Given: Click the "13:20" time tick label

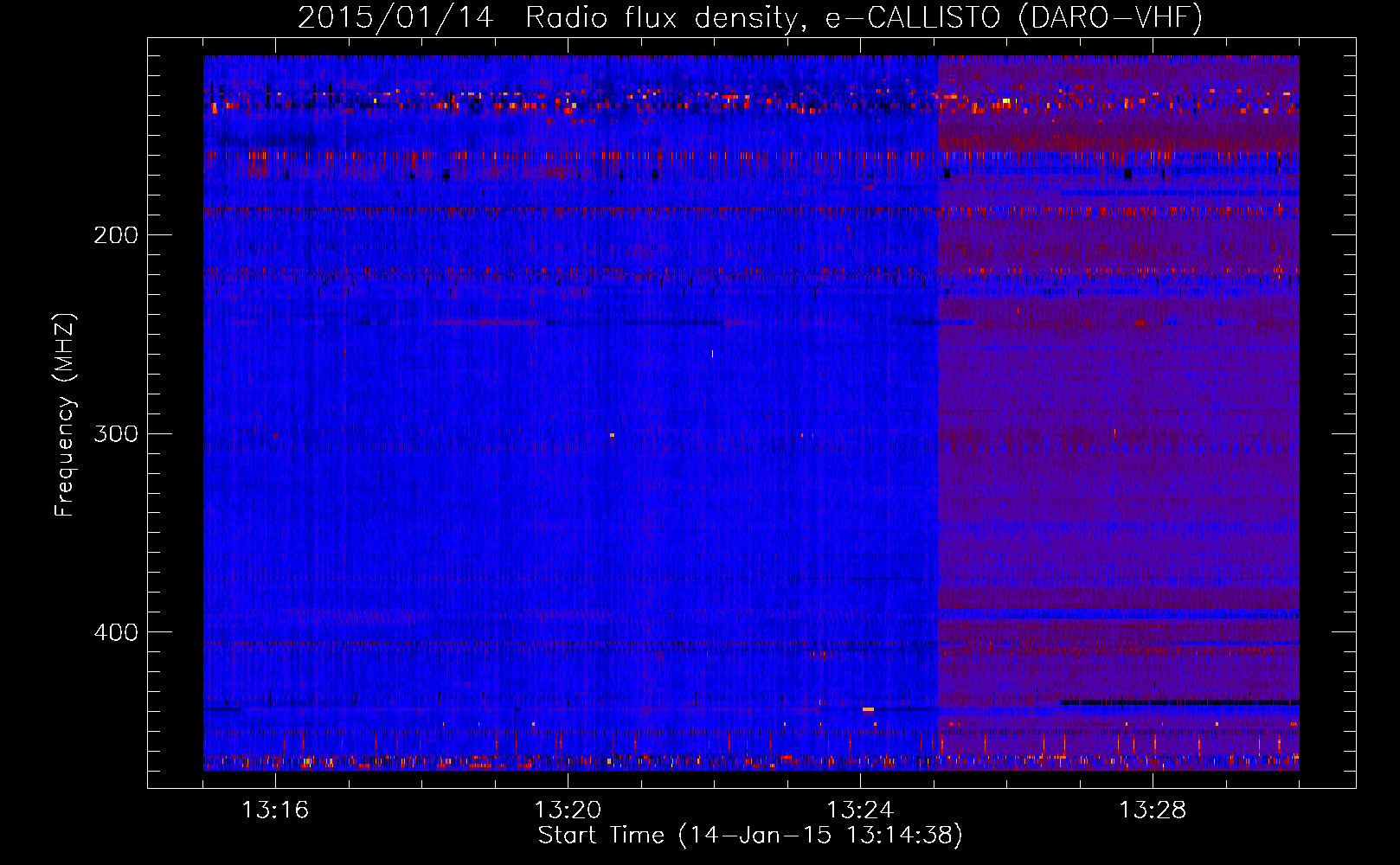Looking at the screenshot, I should 568,811.
